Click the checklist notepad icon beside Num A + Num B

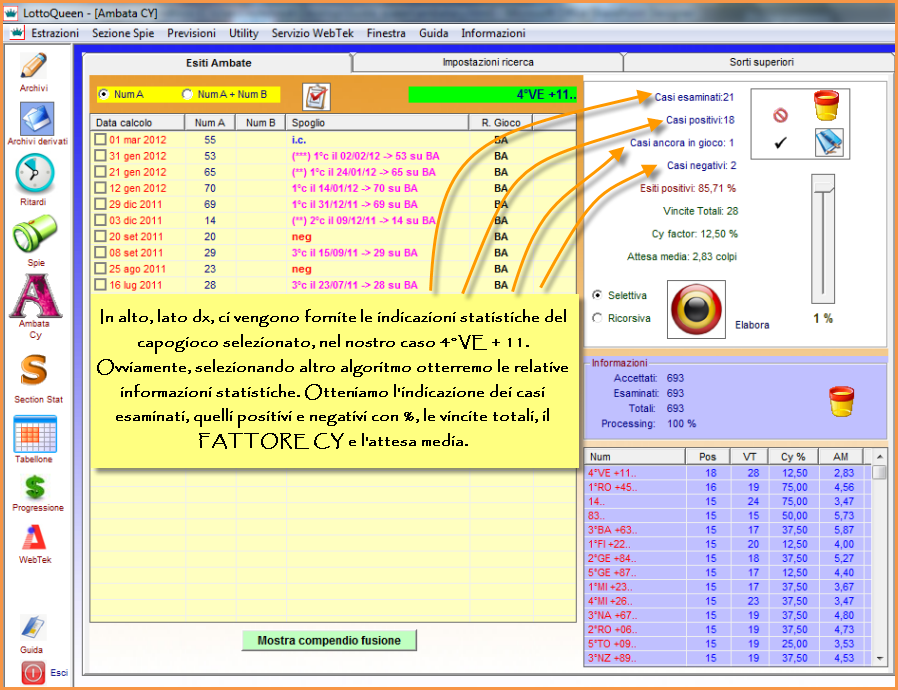coord(316,97)
